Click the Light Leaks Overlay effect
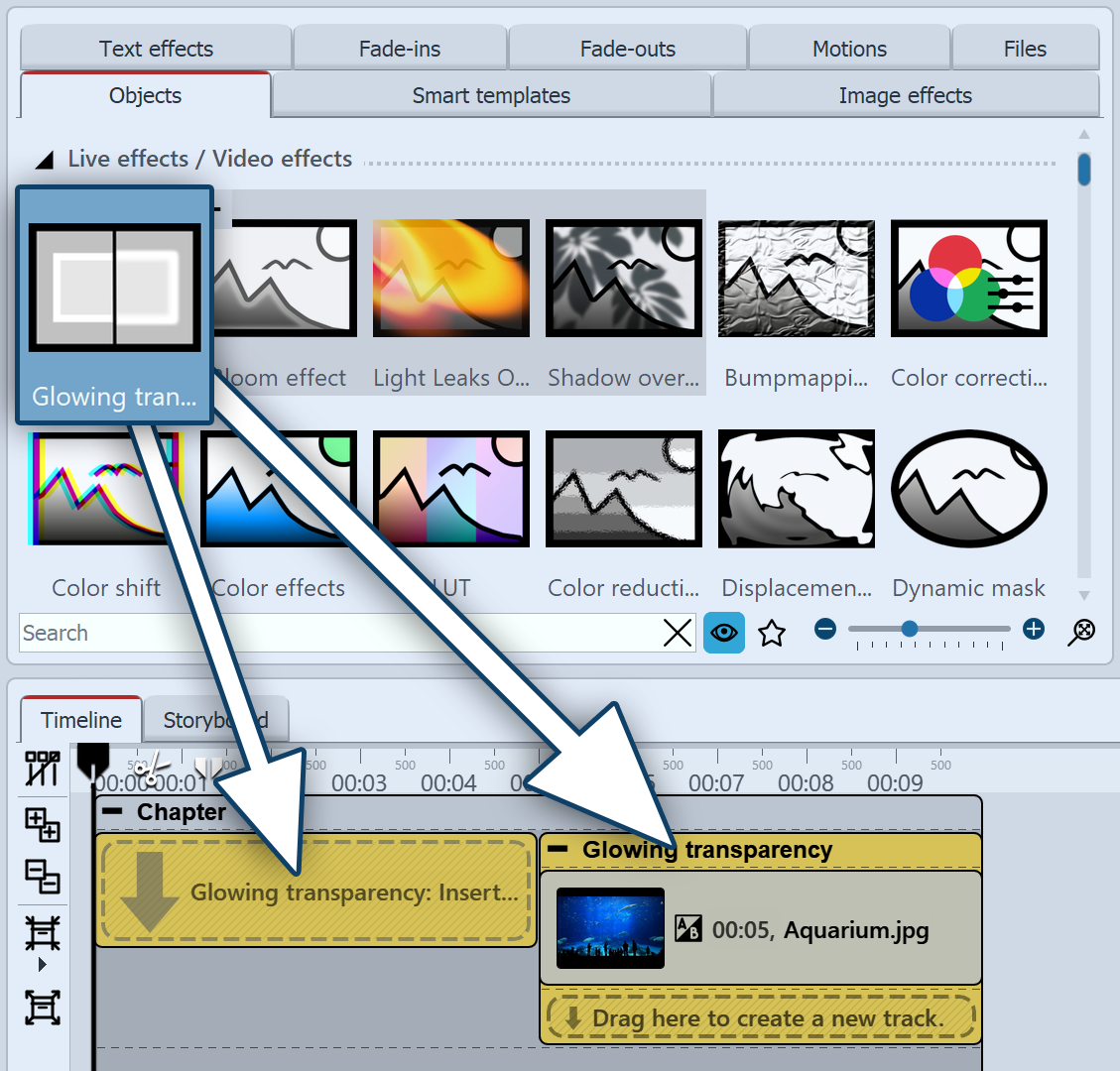 pos(450,279)
